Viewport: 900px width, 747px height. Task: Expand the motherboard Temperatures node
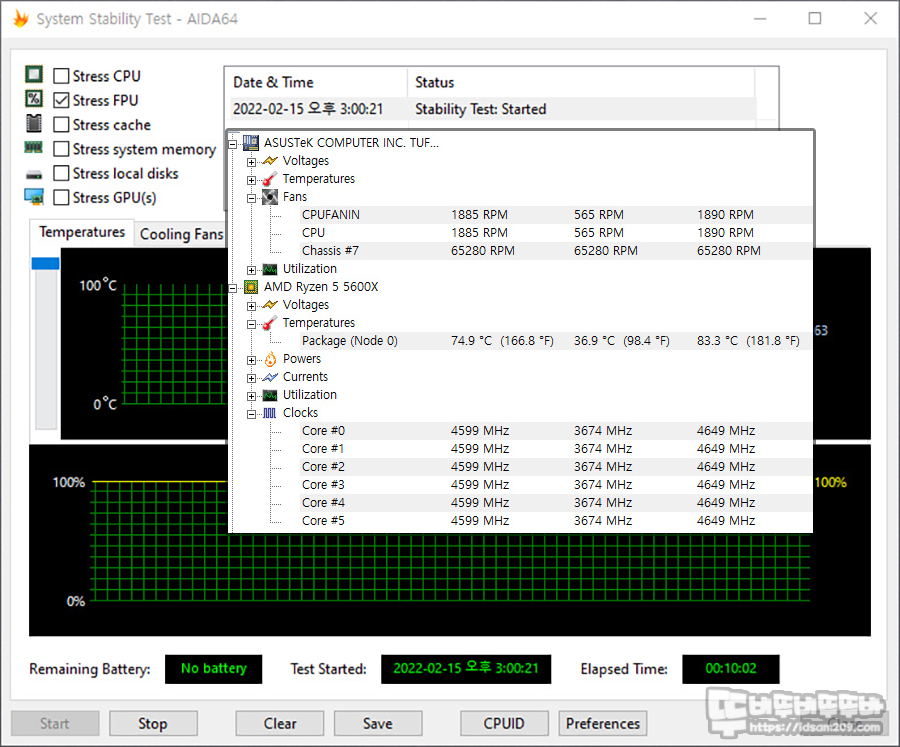tap(251, 180)
